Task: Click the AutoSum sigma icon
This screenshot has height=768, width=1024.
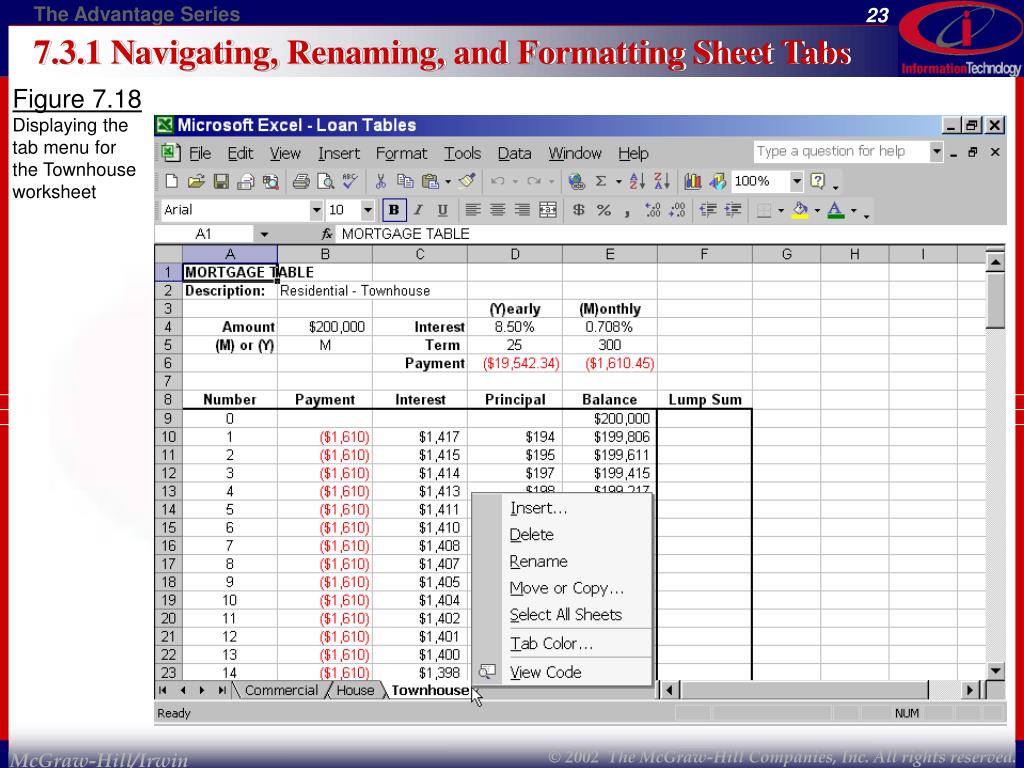Action: (601, 181)
